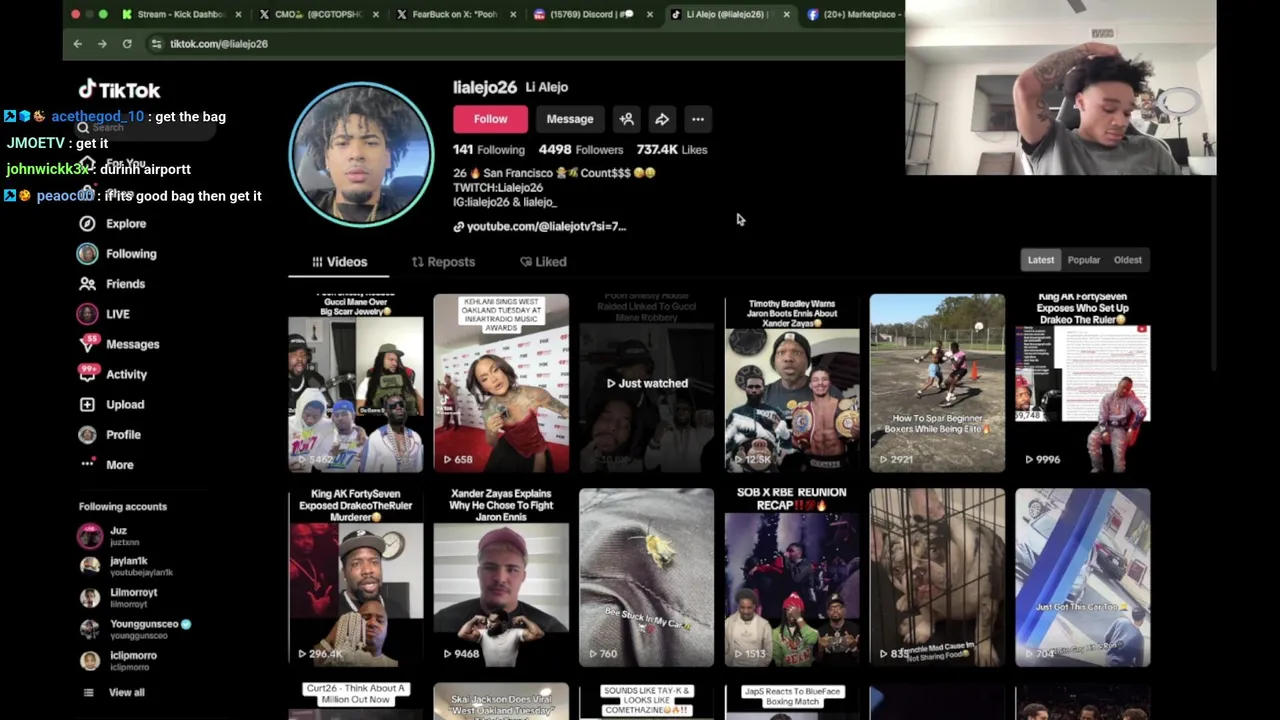Open the iclipmorro following account
The width and height of the screenshot is (1280, 720).
[x=118, y=661]
